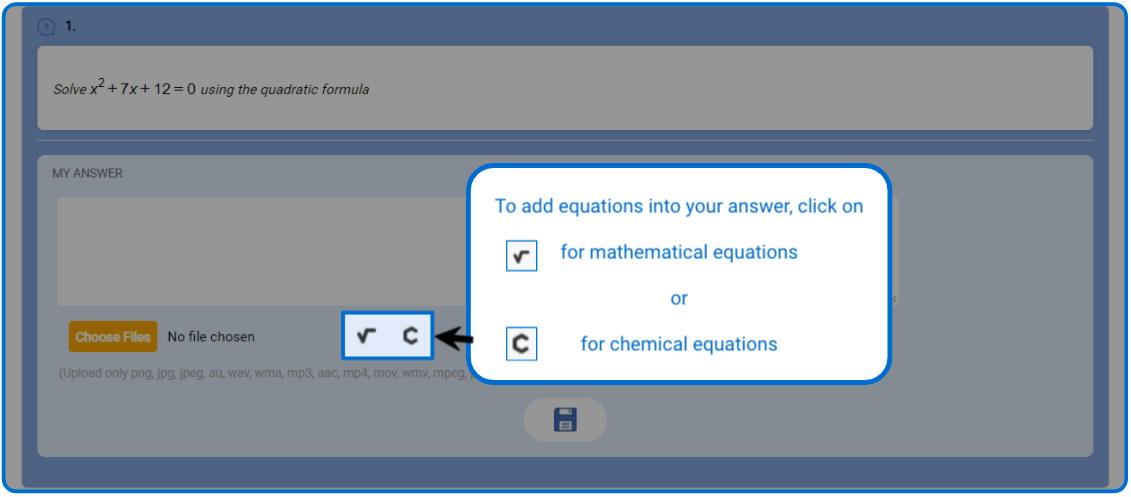Click the black arrow pointing to equation icons
The height and width of the screenshot is (497, 1131).
455,337
